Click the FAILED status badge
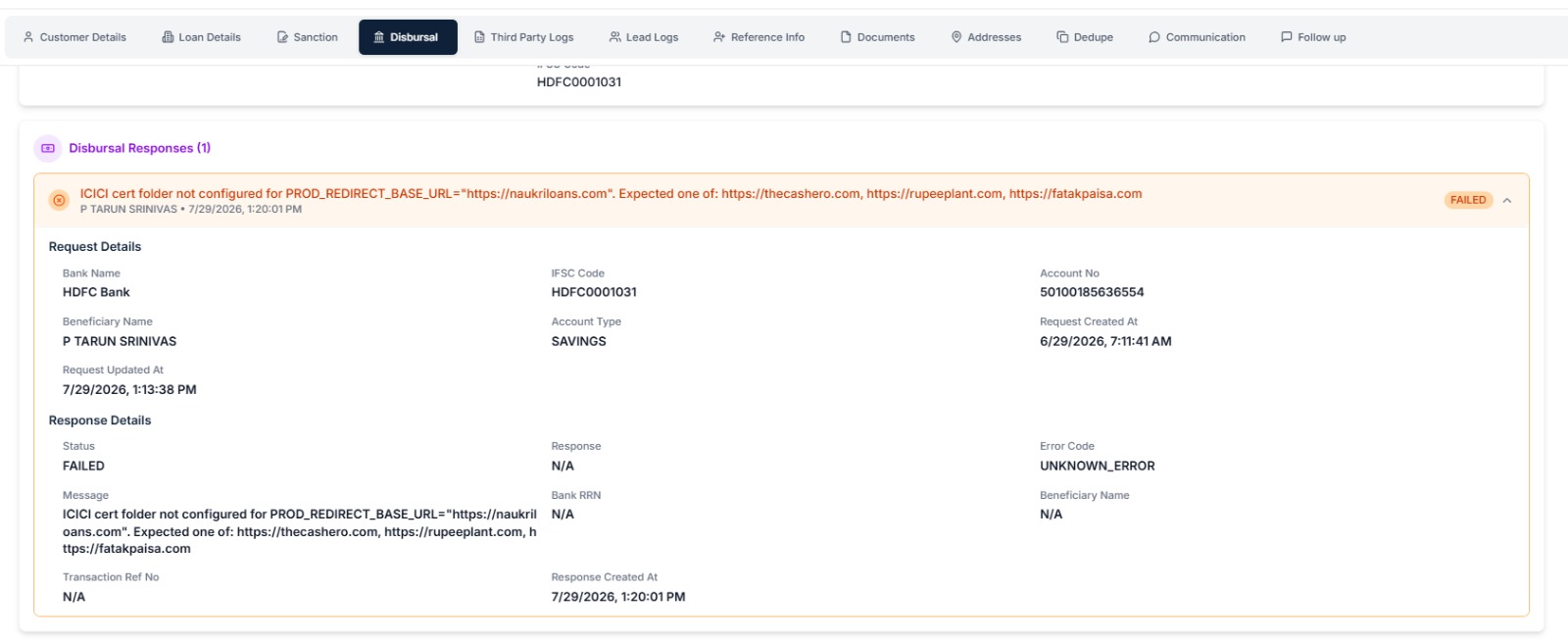The height and width of the screenshot is (642, 1568). click(x=1468, y=200)
